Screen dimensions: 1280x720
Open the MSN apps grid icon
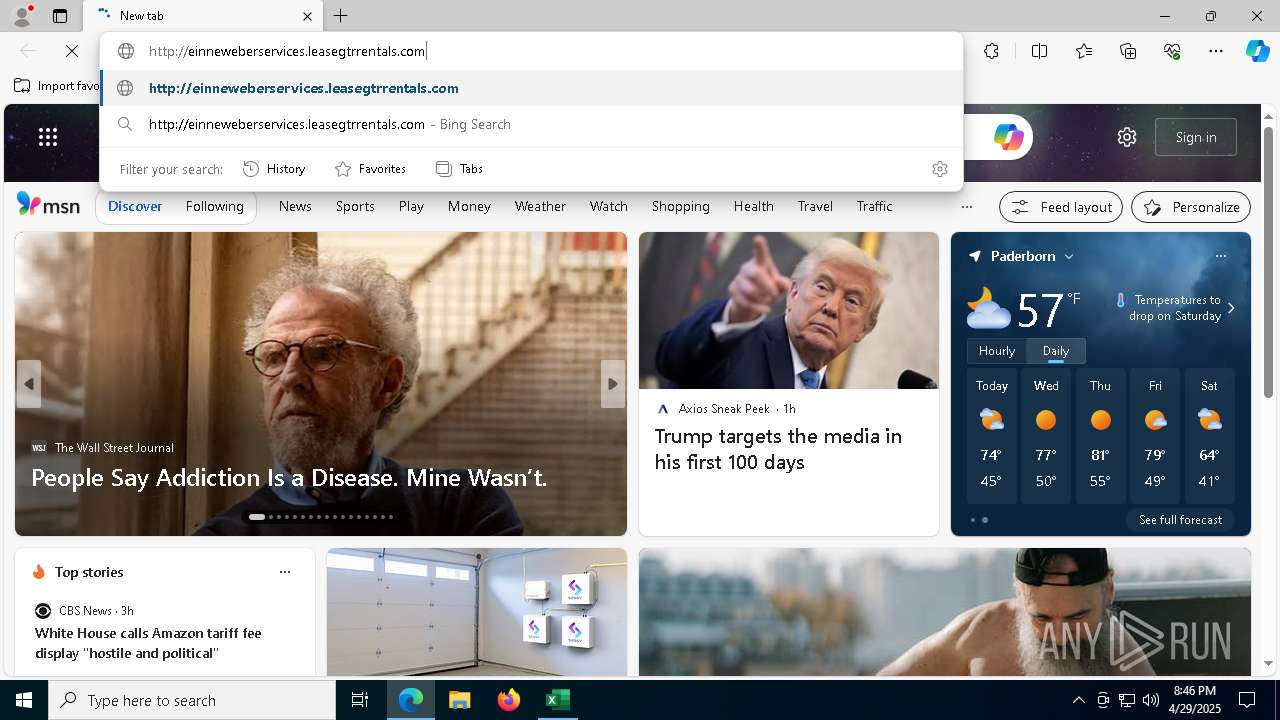coord(48,137)
